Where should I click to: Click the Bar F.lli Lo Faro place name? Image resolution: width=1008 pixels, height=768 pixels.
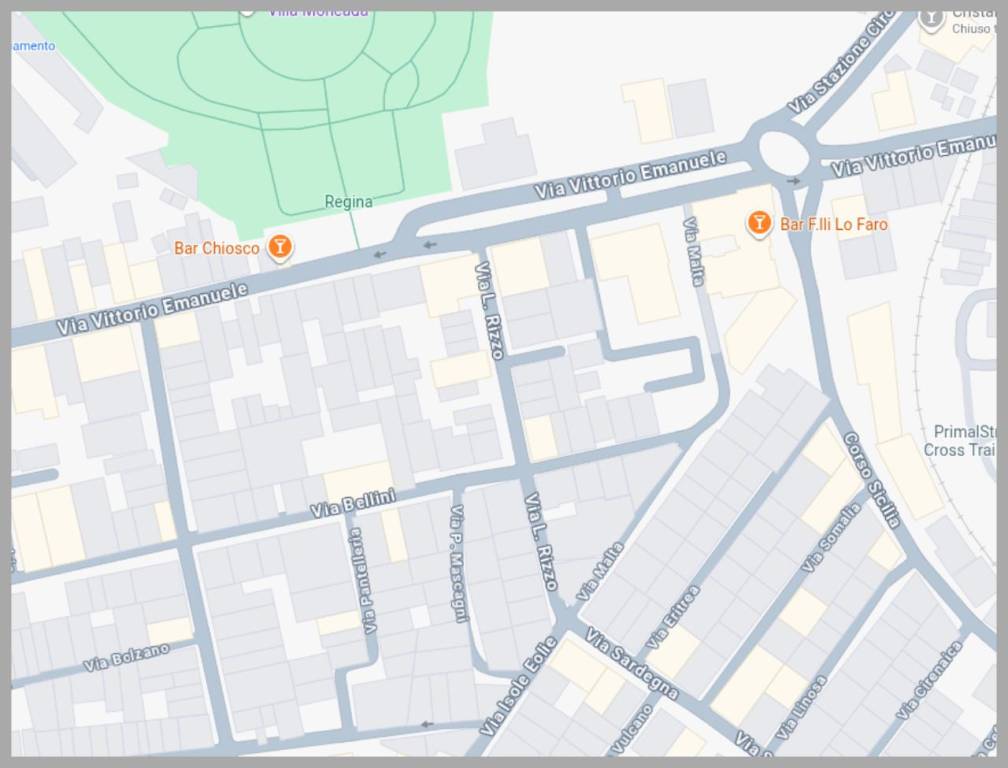[834, 224]
